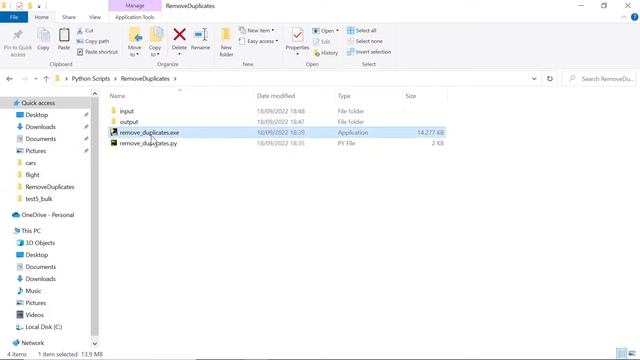Click Invert selection
The width and height of the screenshot is (640, 360).
tap(369, 52)
